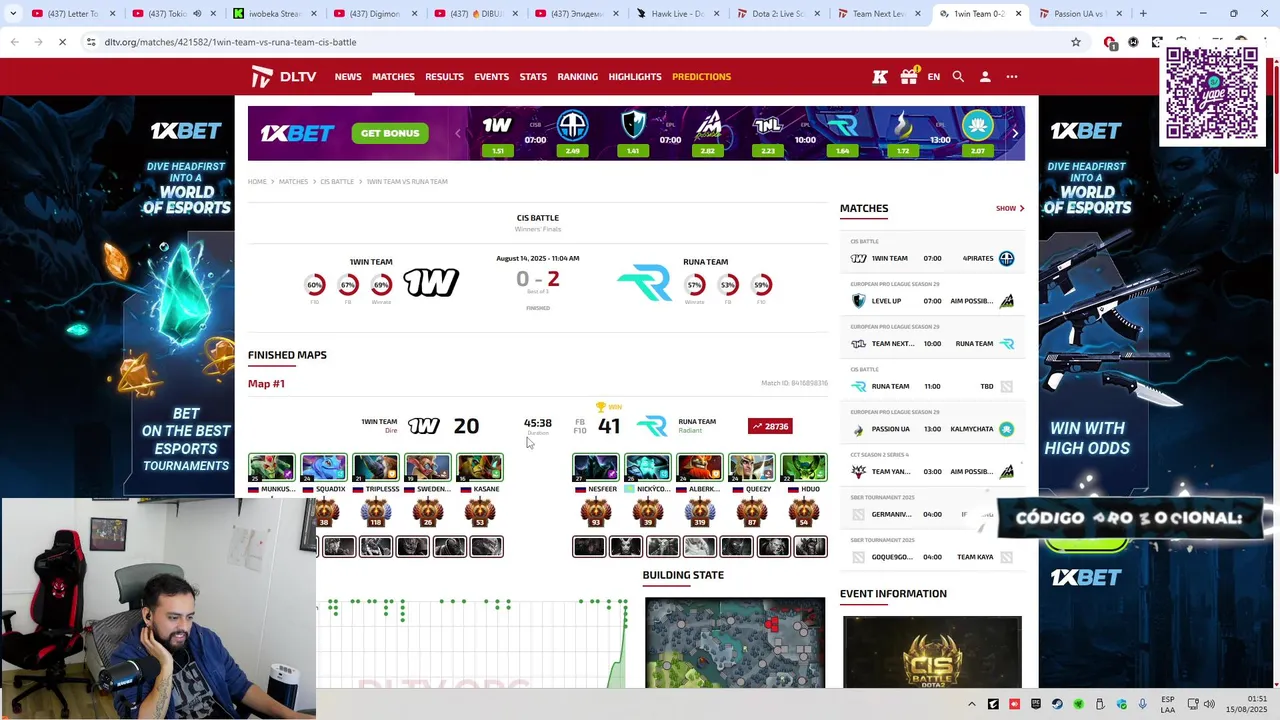This screenshot has width=1280, height=720.
Task: Open the red extension icon in browser toolbar
Action: click(x=1109, y=42)
